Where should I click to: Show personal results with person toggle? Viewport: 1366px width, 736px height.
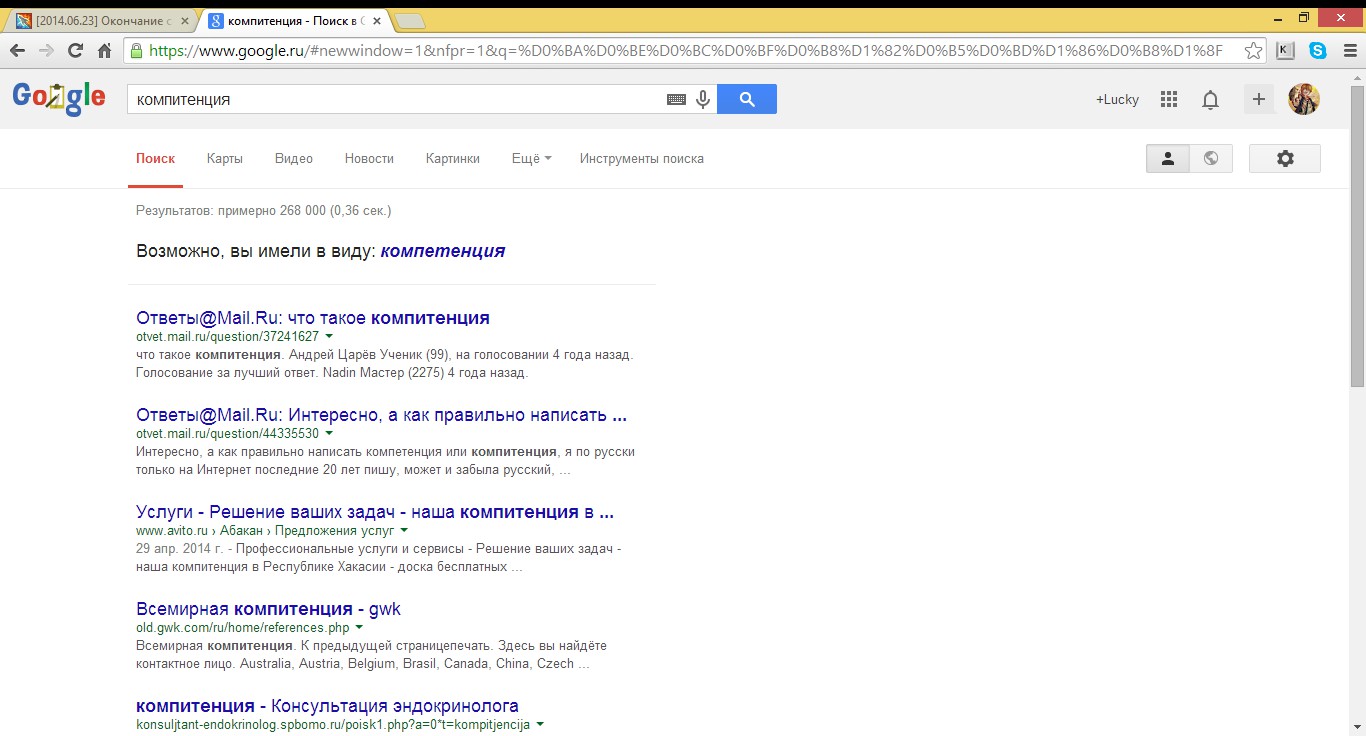(x=1167, y=158)
